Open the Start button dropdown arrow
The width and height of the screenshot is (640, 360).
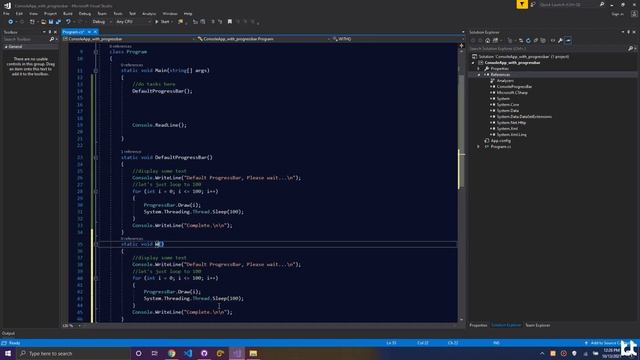coord(172,22)
